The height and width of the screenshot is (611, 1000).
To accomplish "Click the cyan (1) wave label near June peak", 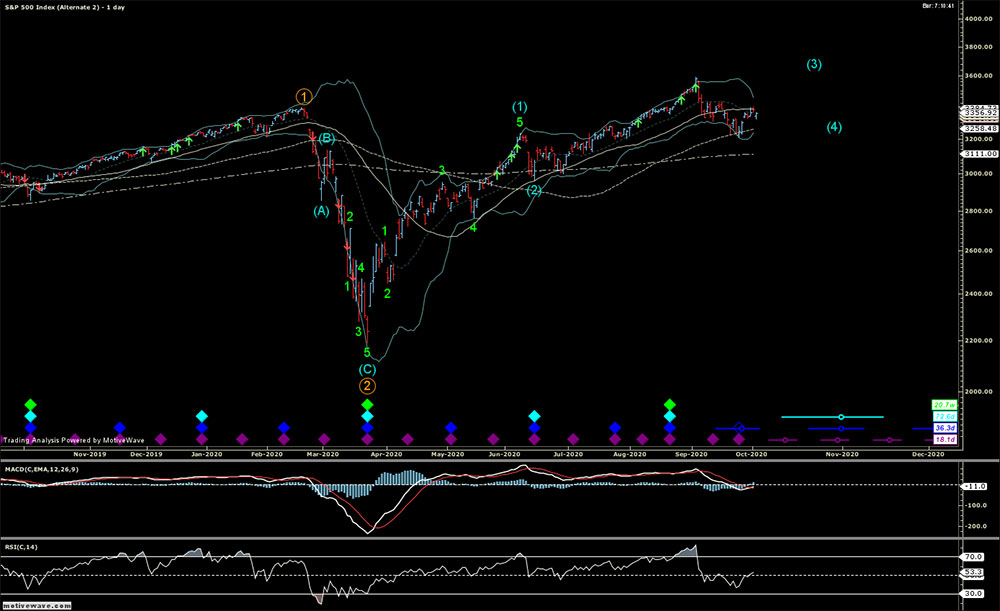I will 520,107.
